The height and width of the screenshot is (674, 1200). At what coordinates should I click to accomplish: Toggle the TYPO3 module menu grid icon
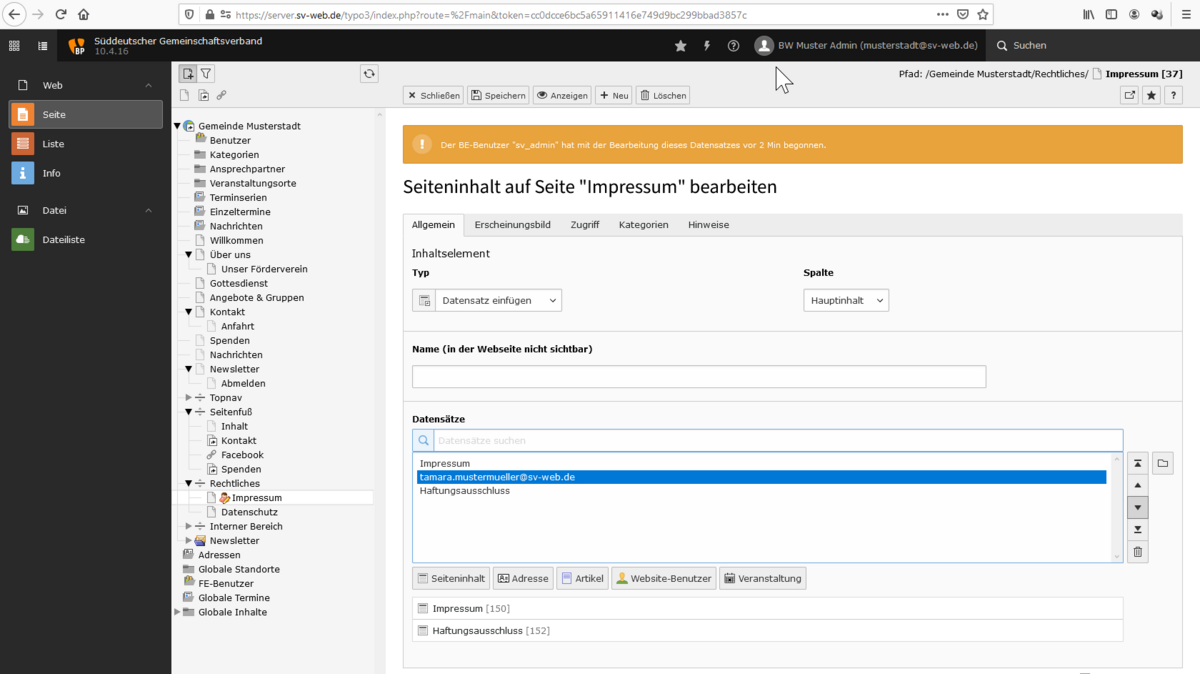pos(14,46)
